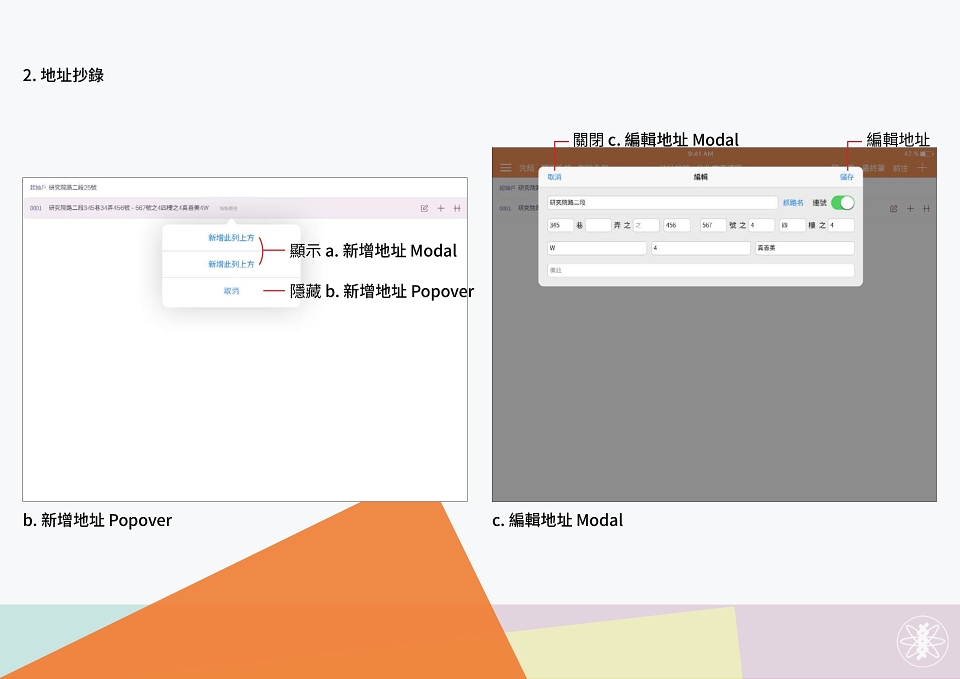This screenshot has height=679, width=960.
Task: Click the plus icon in the highlighted address row
Action: (x=441, y=208)
